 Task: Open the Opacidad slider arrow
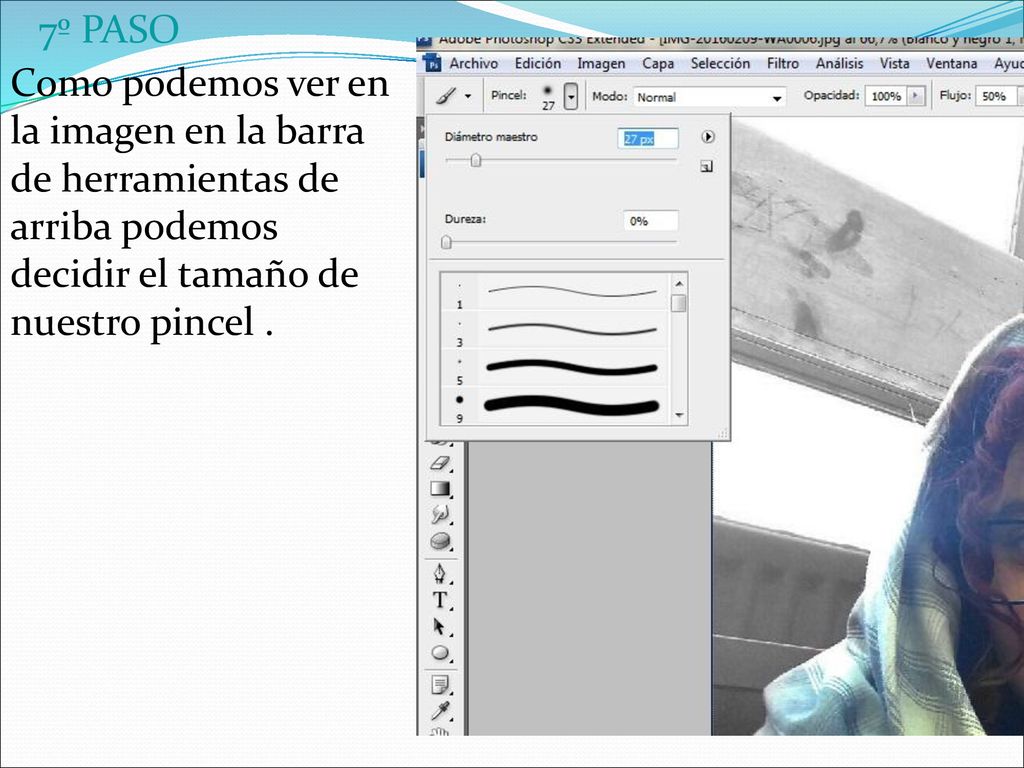[x=916, y=96]
